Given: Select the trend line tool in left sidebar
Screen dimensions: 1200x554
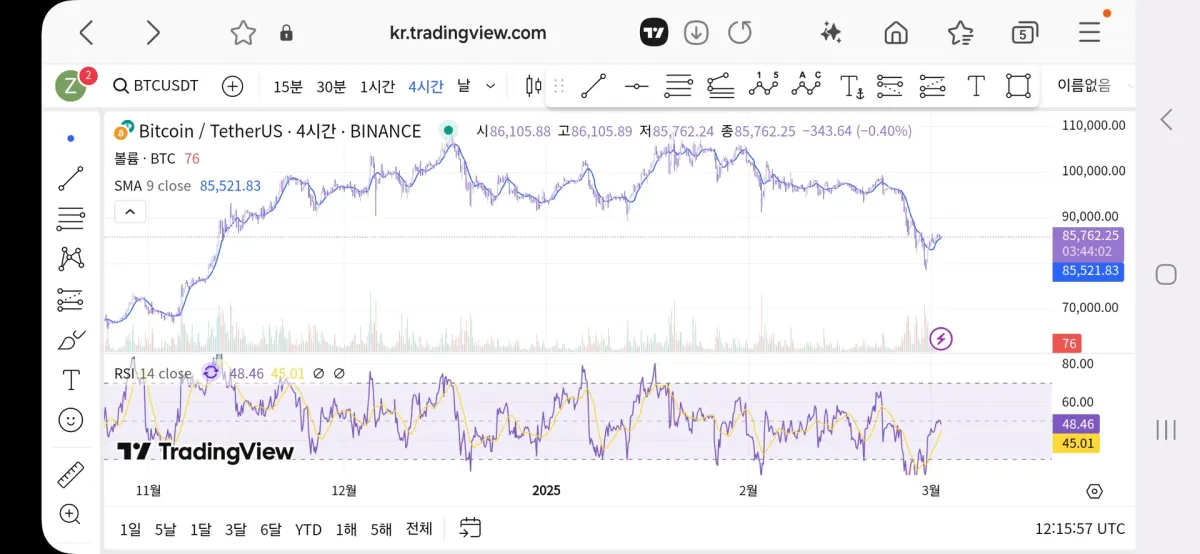Looking at the screenshot, I should (71, 179).
